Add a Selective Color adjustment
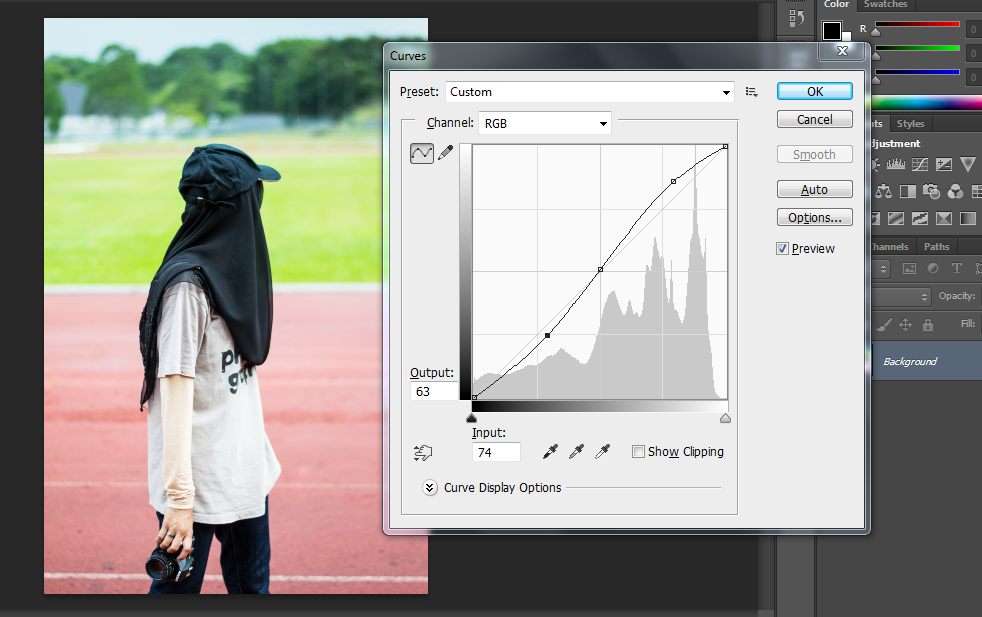 click(944, 218)
